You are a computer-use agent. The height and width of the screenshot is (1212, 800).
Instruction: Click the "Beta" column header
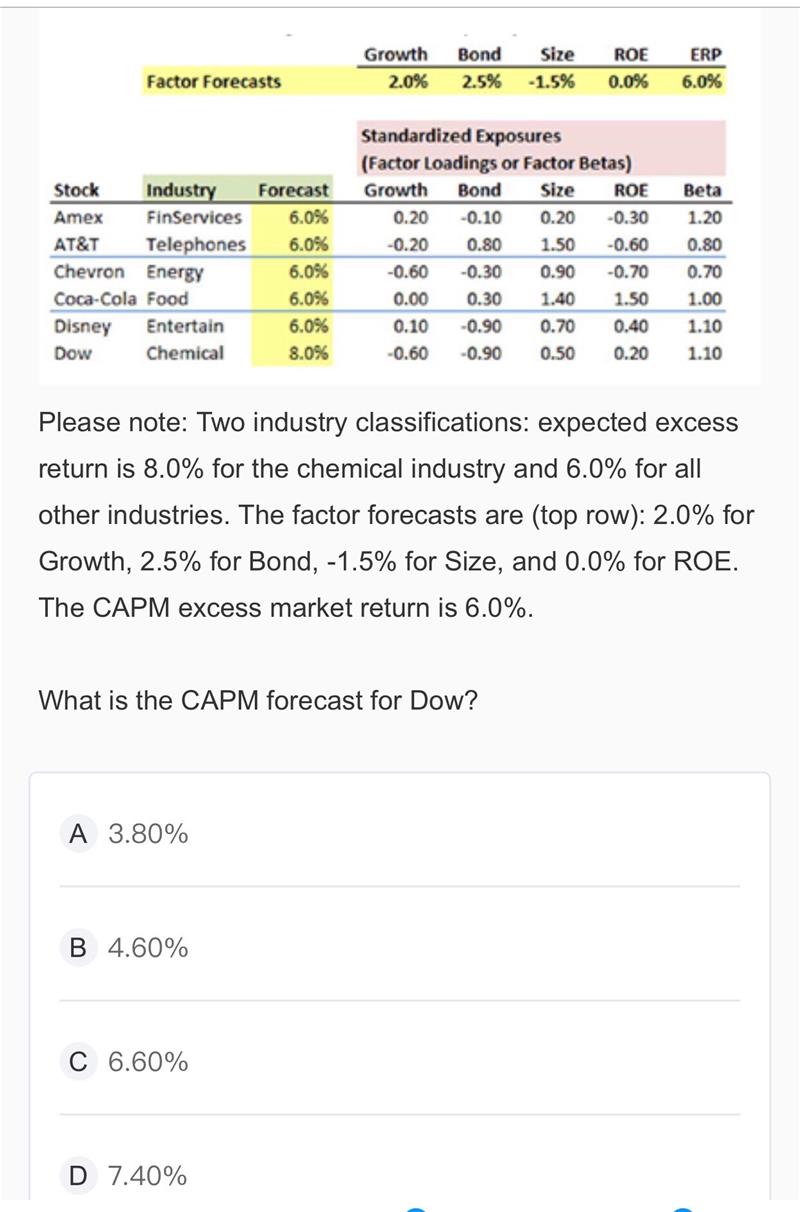tap(702, 190)
